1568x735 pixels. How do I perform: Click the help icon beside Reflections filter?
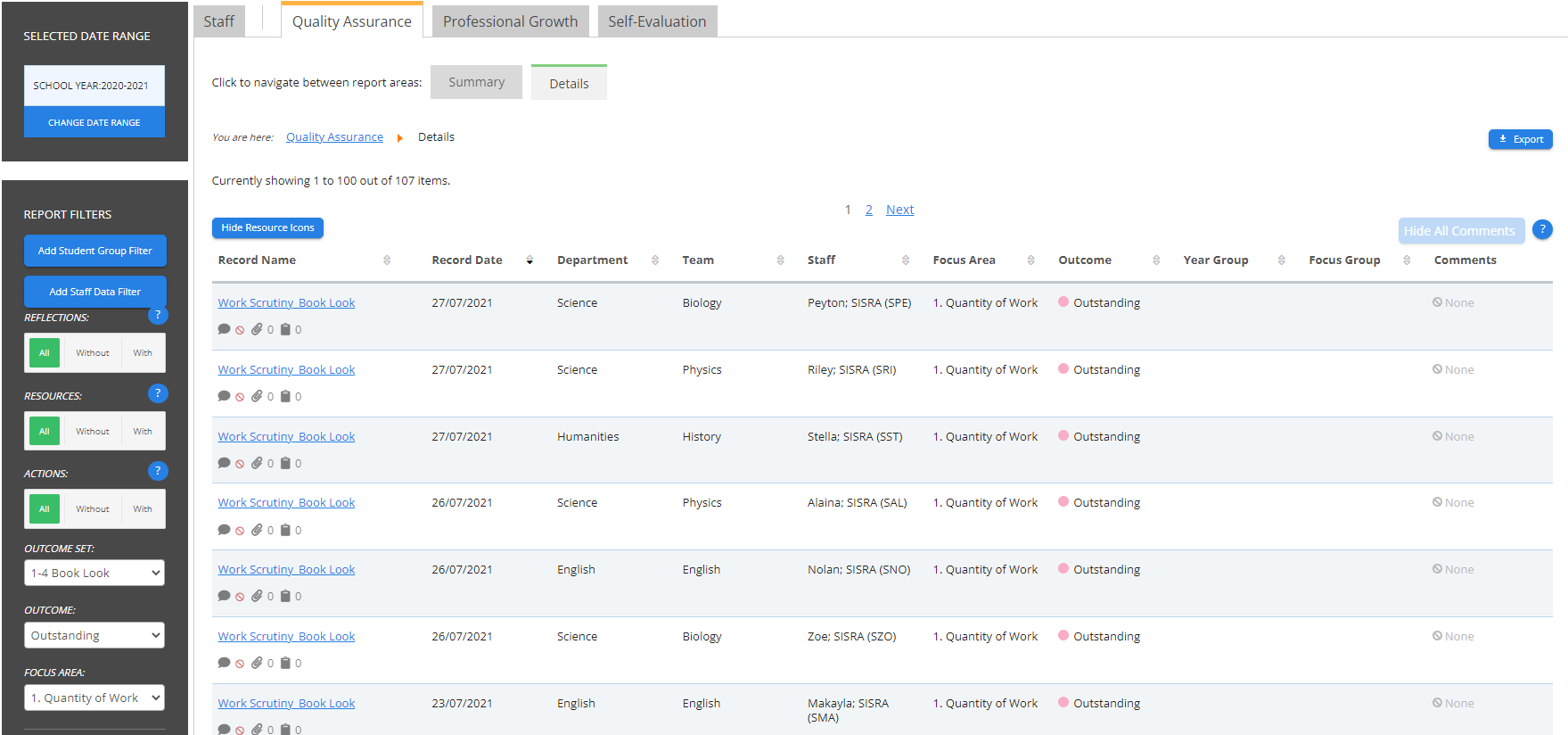(158, 315)
